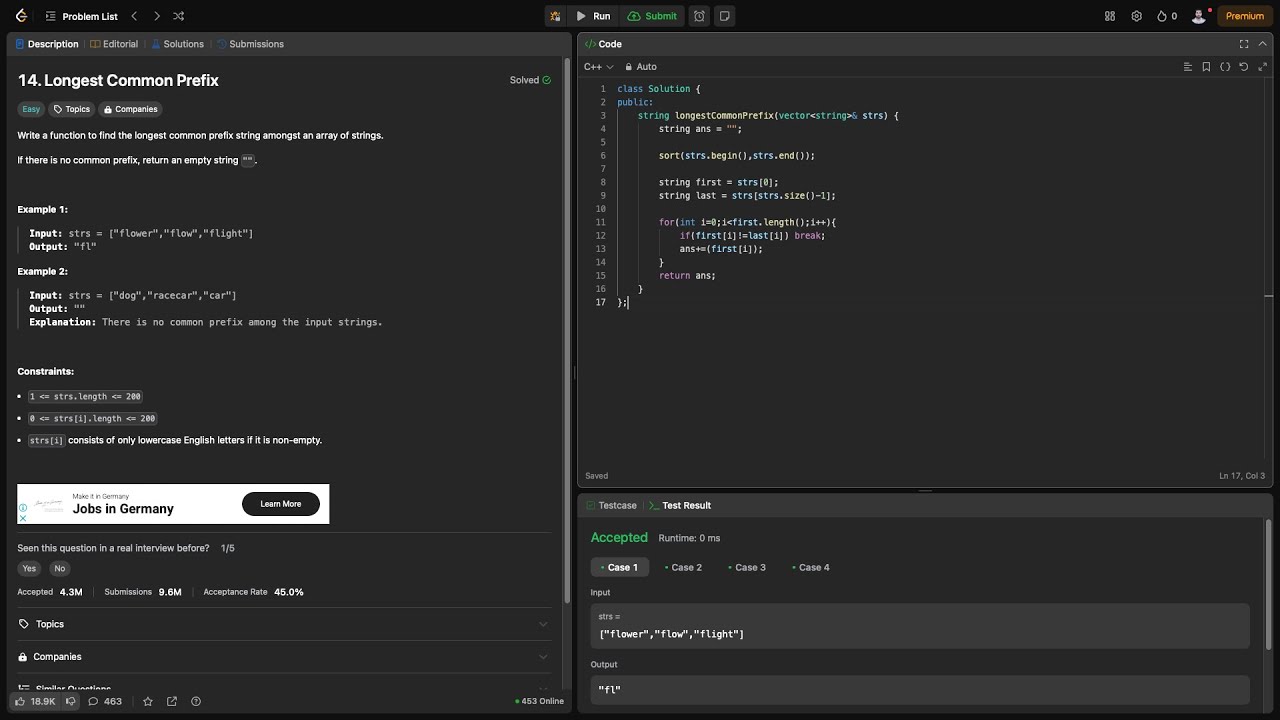Click the Ln 17, Col 3 status
Viewport: 1280px width, 720px height.
(x=1242, y=476)
